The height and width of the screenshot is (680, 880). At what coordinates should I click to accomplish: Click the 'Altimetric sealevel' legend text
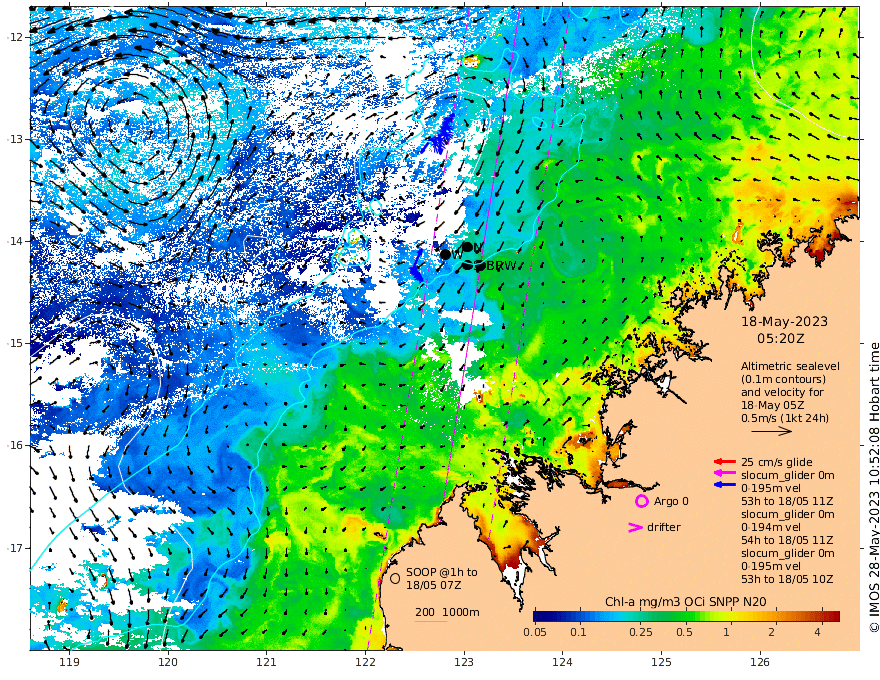pos(790,366)
